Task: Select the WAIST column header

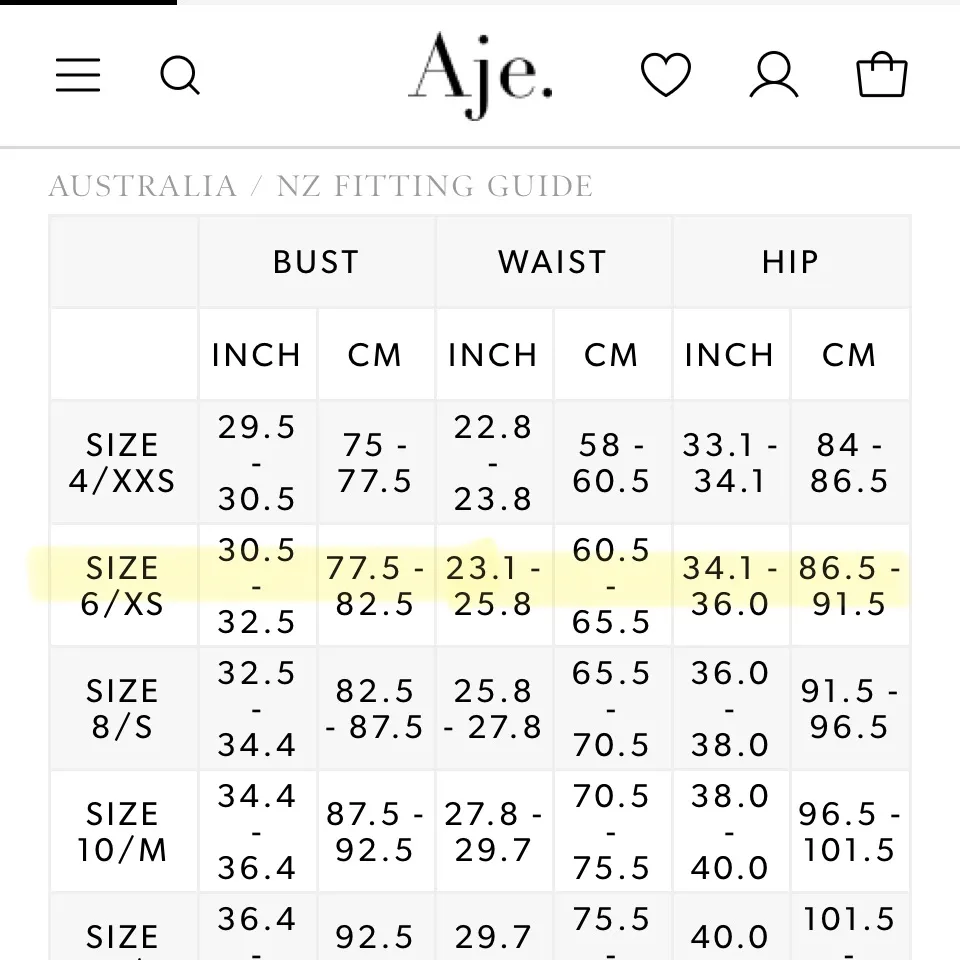Action: point(553,262)
